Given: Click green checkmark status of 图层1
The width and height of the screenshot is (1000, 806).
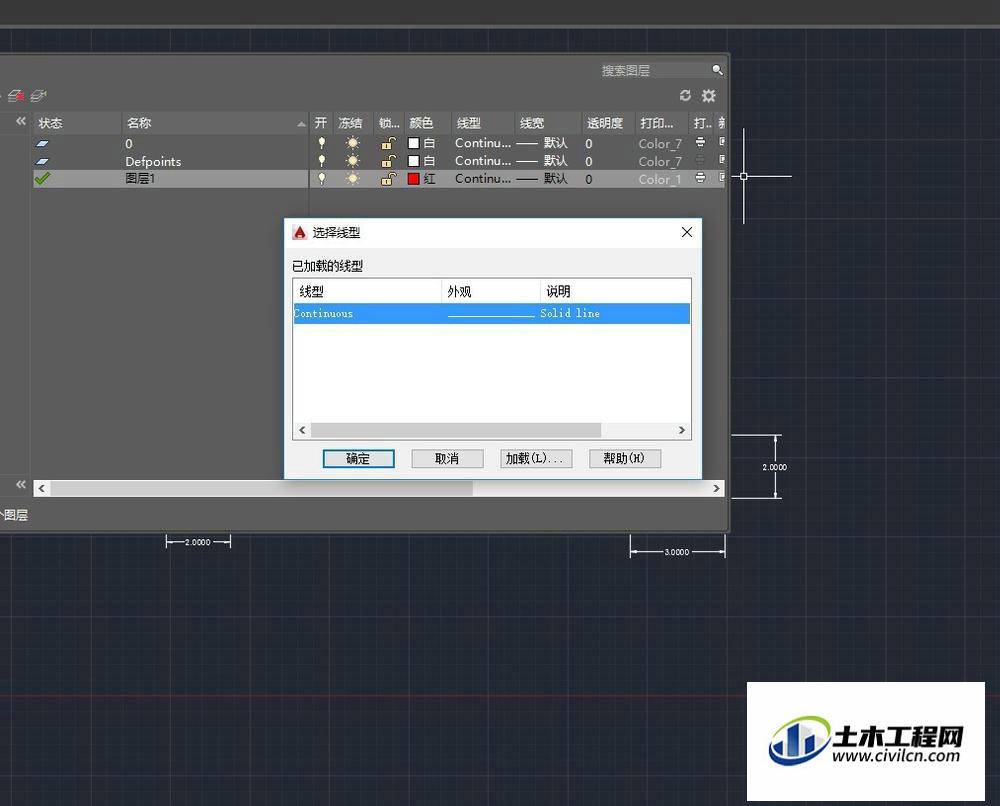Looking at the screenshot, I should (x=42, y=179).
